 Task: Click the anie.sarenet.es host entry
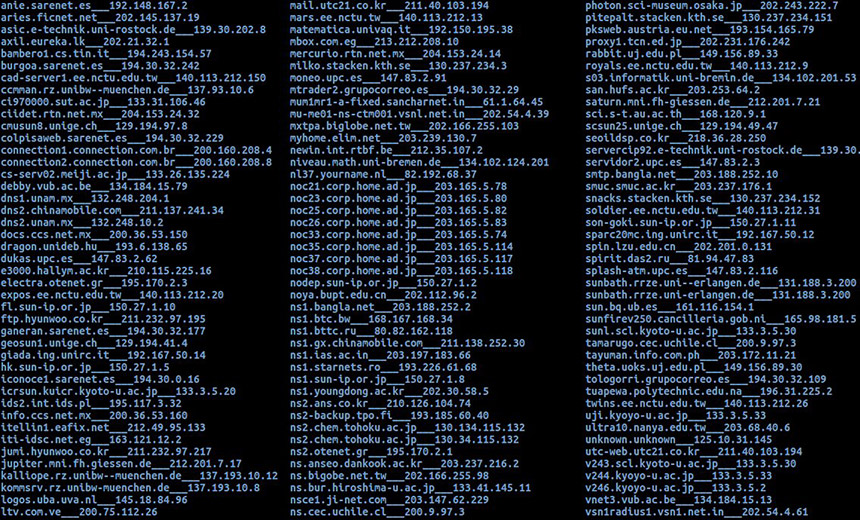tap(94, 6)
